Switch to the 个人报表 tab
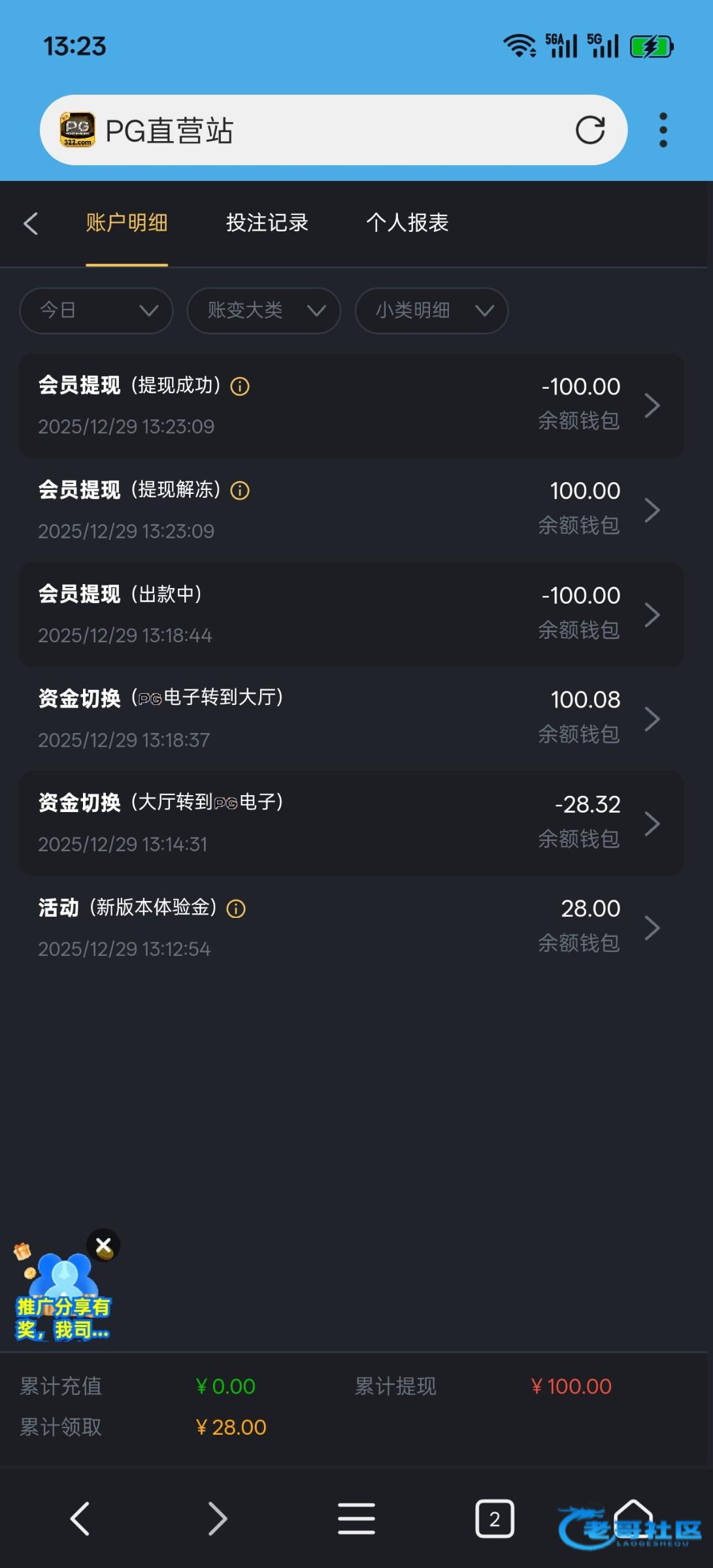This screenshot has width=713, height=1568. point(407,223)
